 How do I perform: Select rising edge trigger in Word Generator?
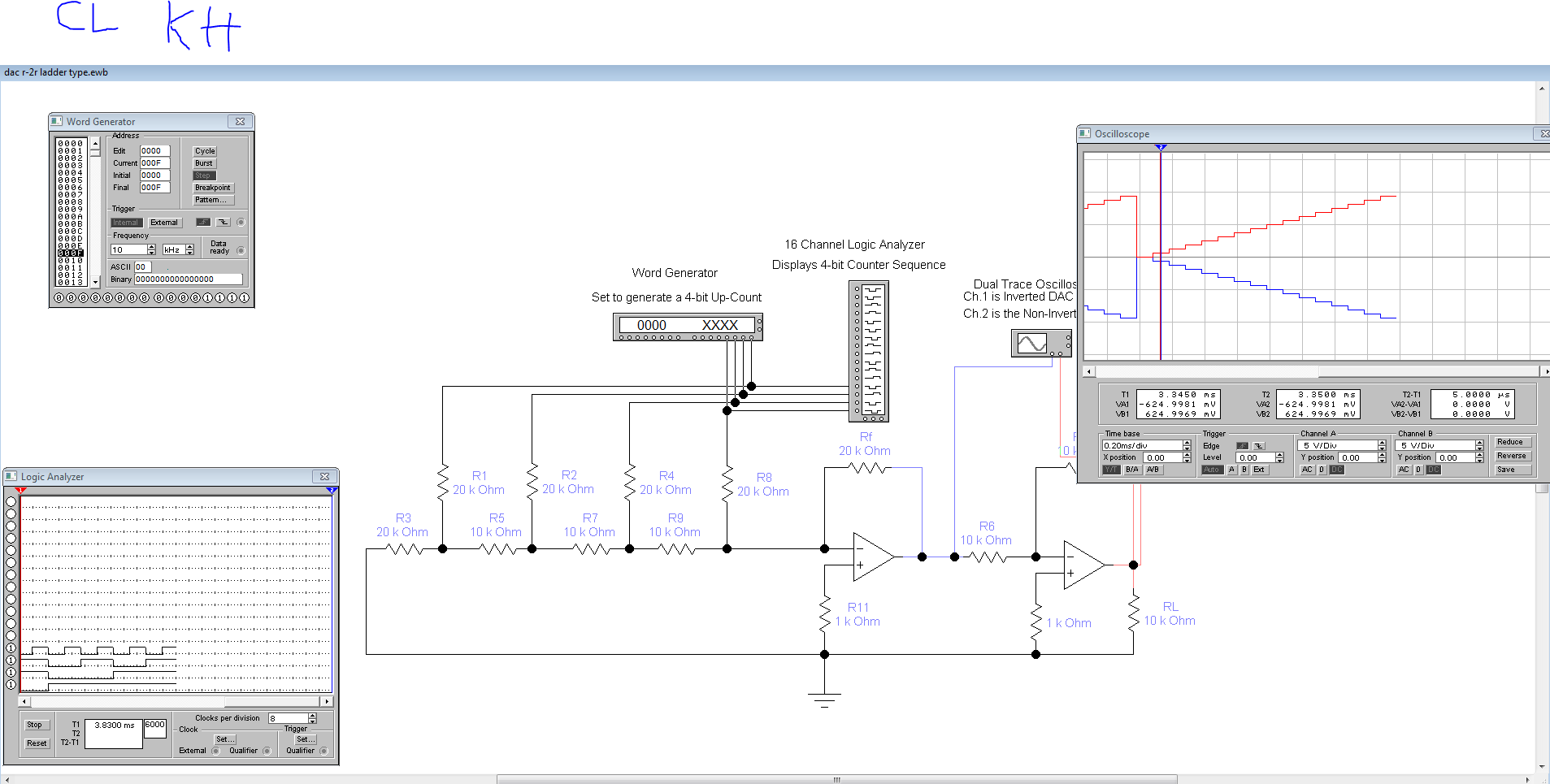[203, 222]
